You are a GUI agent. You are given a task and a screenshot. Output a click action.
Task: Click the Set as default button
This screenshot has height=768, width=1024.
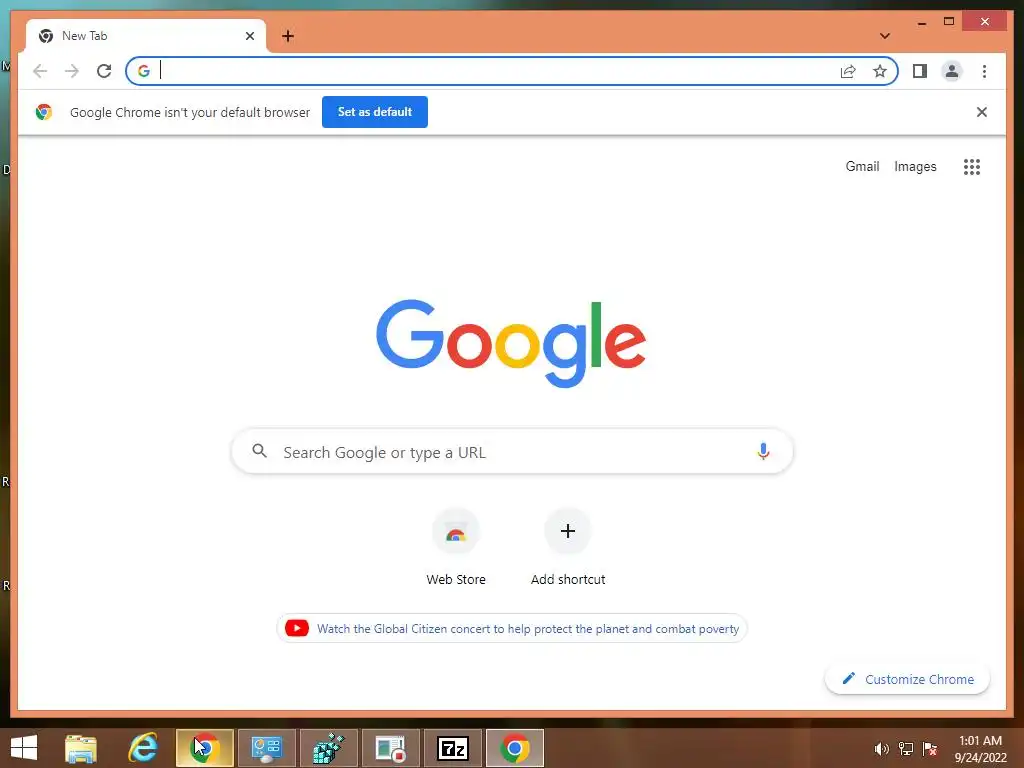[x=375, y=112]
